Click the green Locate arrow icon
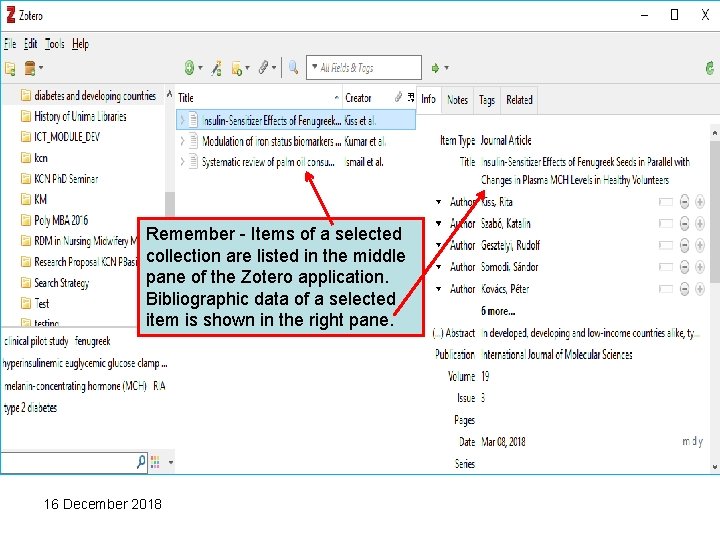Viewport: 720px width, 540px height. coord(435,68)
